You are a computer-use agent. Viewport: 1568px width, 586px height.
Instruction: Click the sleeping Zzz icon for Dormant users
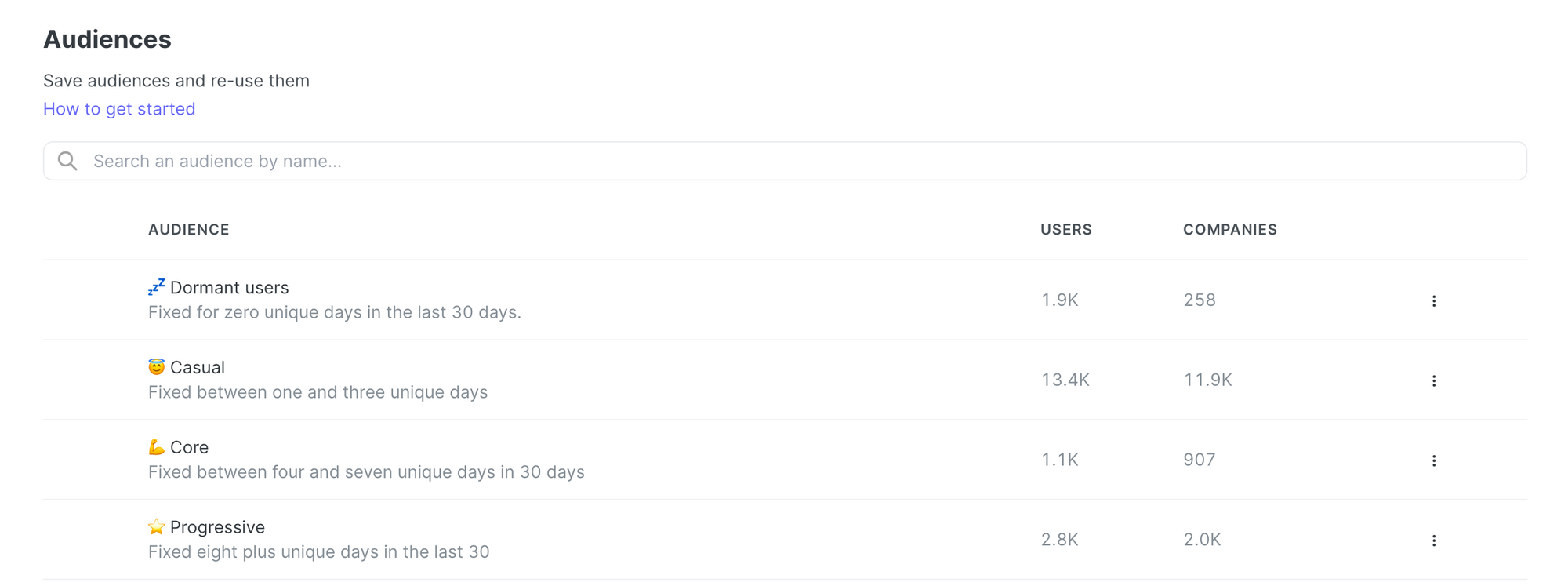coord(156,287)
